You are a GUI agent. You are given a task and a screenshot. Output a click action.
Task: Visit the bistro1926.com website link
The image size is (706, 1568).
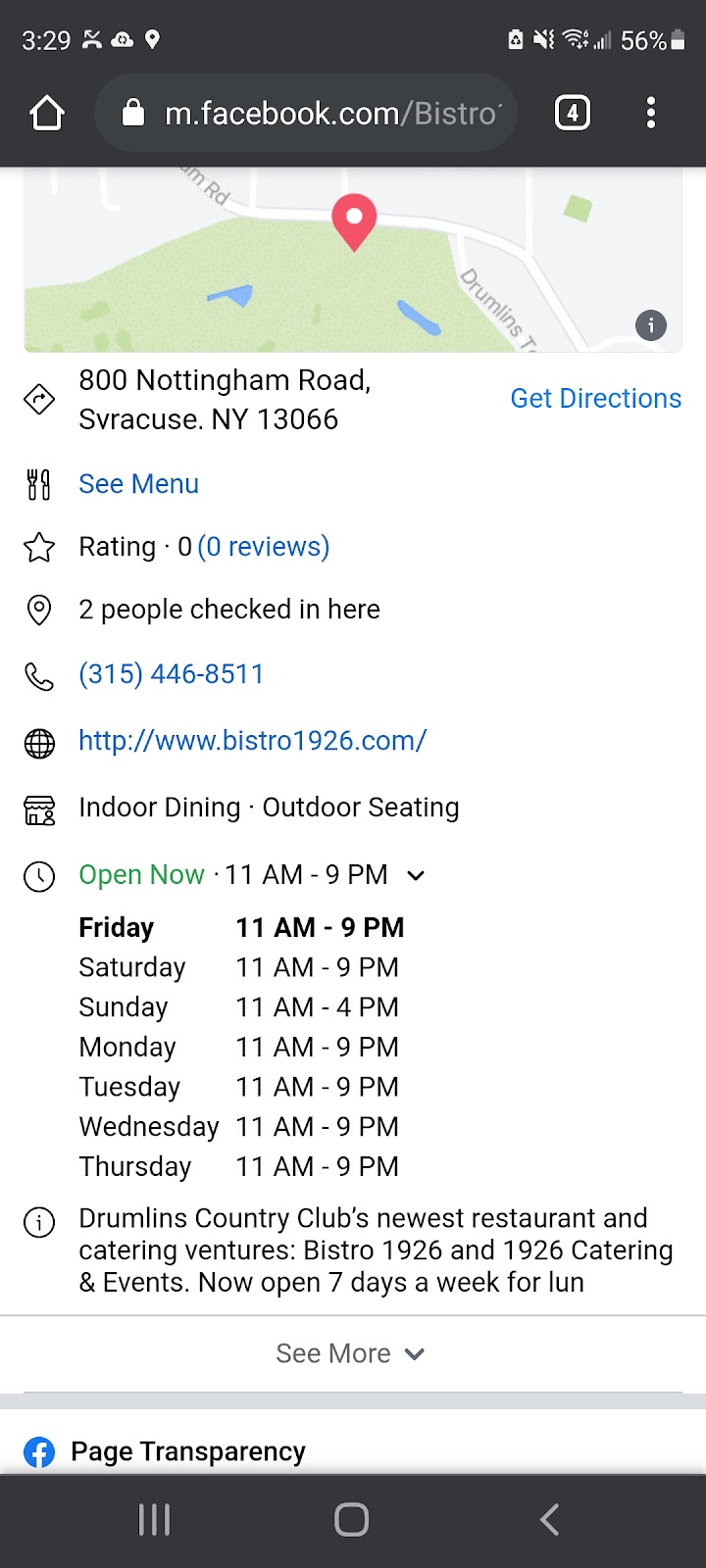pyautogui.click(x=252, y=741)
